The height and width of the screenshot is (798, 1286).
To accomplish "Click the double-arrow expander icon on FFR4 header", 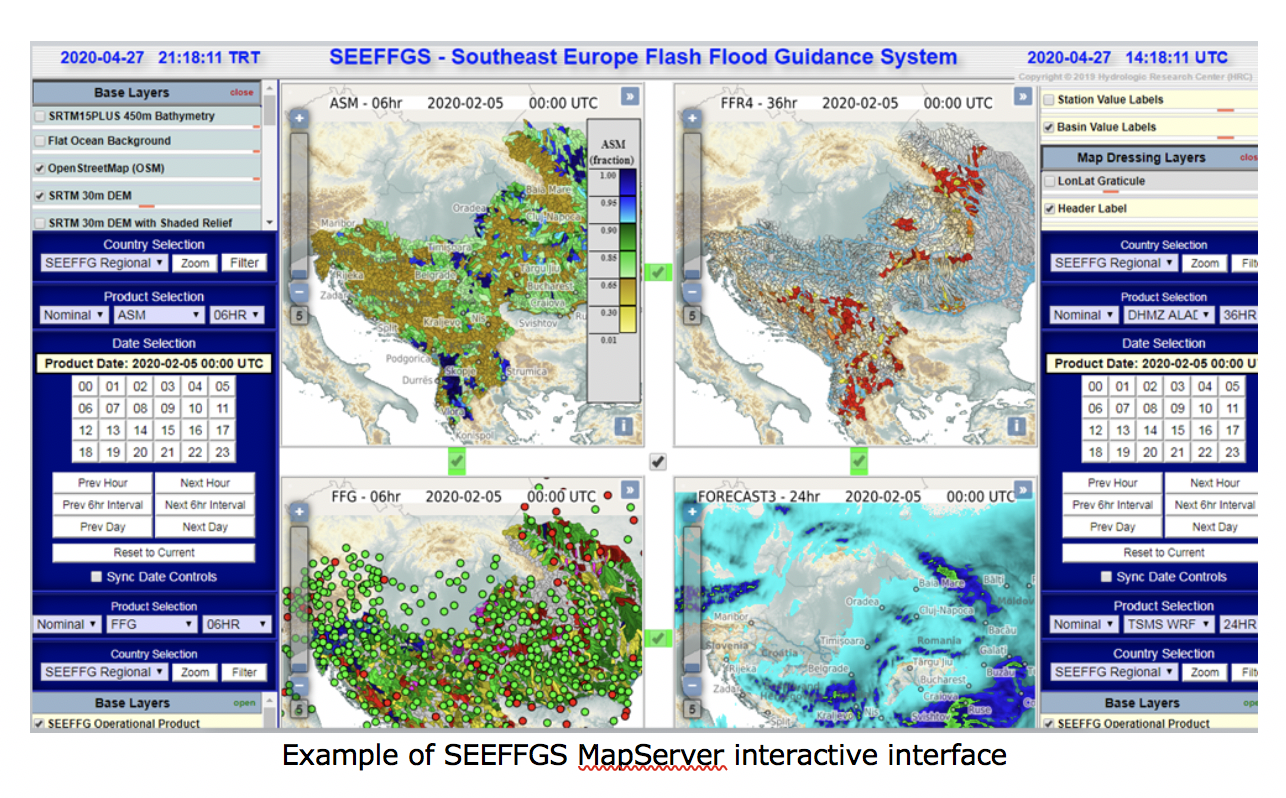I will point(1022,97).
